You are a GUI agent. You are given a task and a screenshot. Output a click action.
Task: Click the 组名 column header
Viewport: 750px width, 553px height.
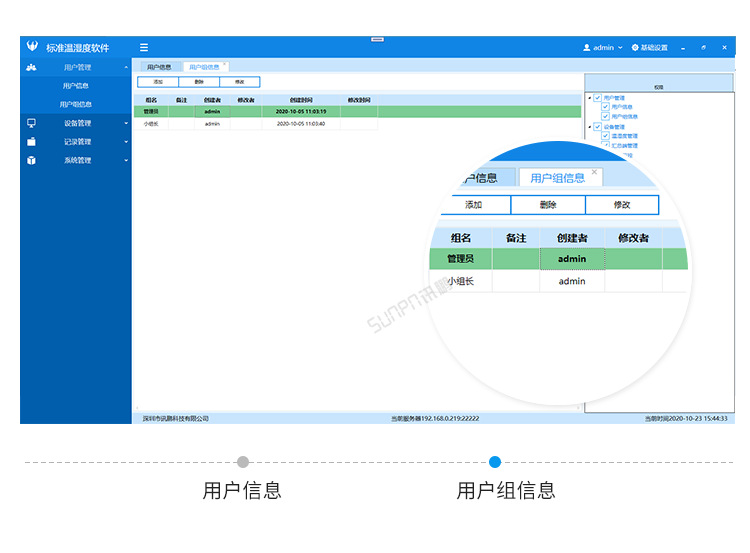click(x=151, y=100)
